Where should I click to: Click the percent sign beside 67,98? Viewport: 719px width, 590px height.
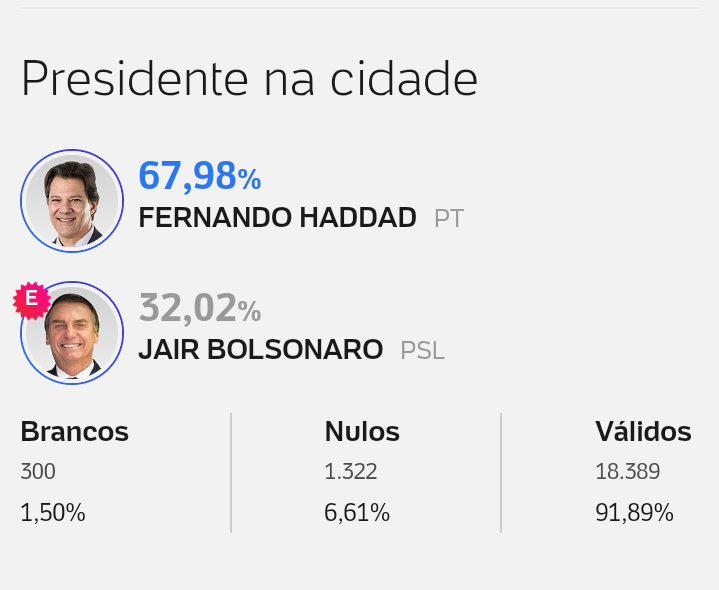coord(249,180)
